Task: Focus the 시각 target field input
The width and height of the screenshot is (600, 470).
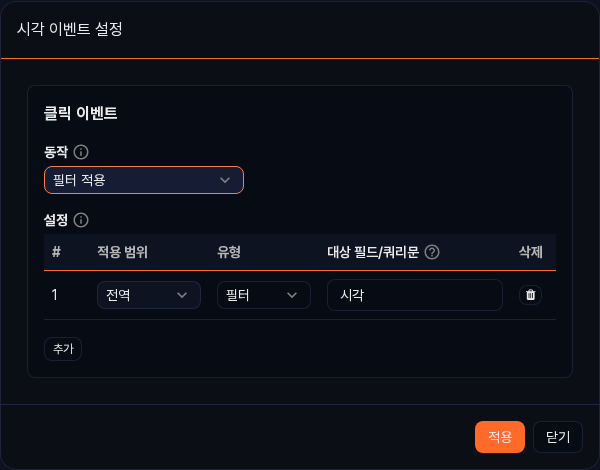Action: [x=414, y=295]
